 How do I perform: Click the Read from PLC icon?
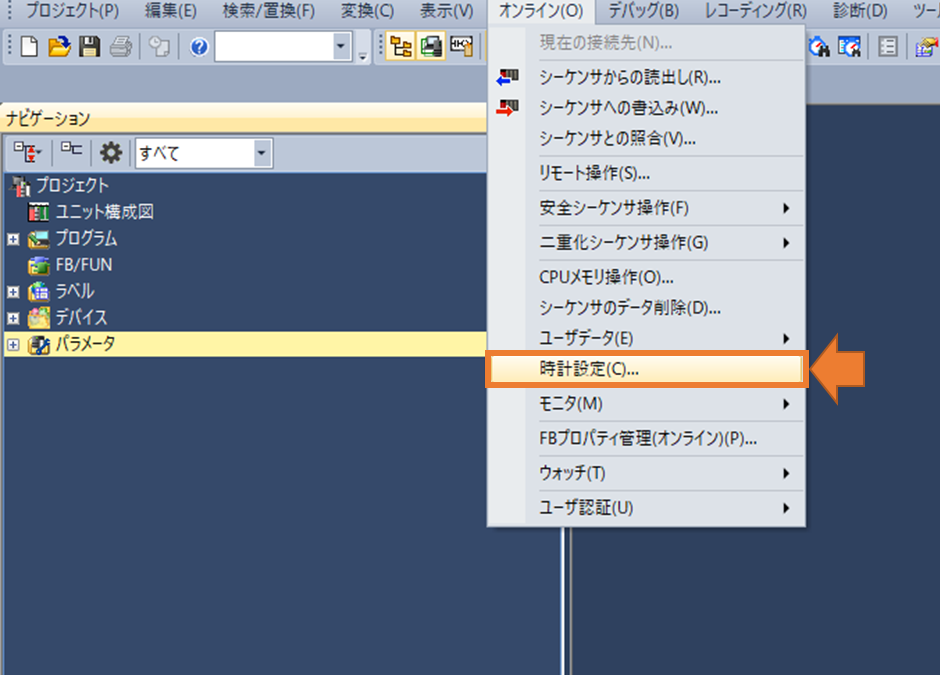pyautogui.click(x=508, y=76)
